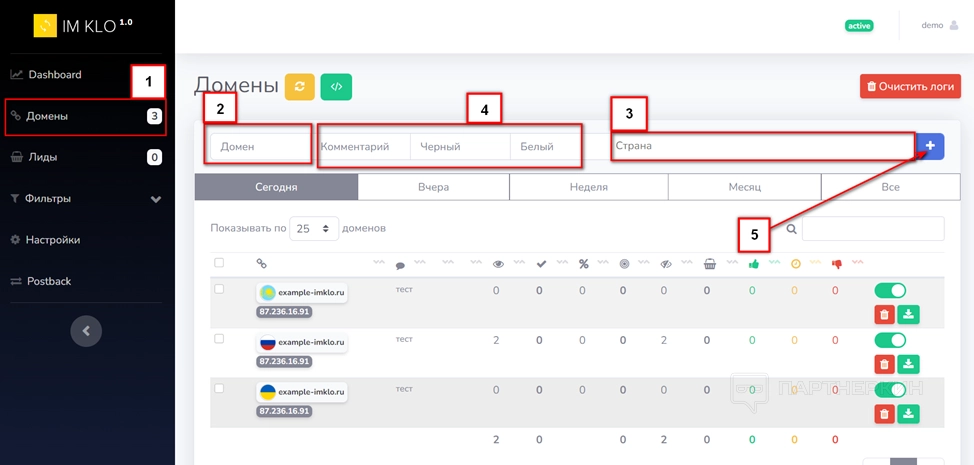Click the IM KLO logo icon
The height and width of the screenshot is (465, 974).
click(45, 25)
